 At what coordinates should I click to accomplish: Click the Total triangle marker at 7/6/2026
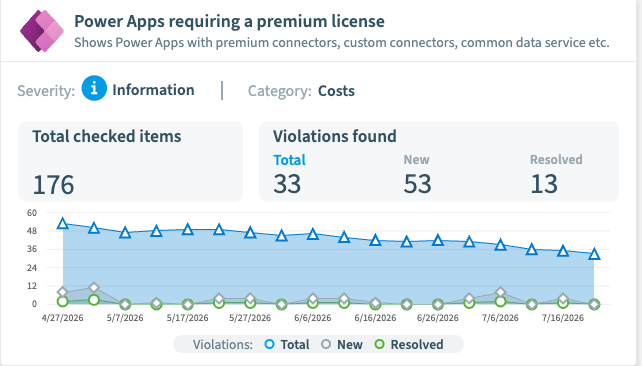point(500,245)
